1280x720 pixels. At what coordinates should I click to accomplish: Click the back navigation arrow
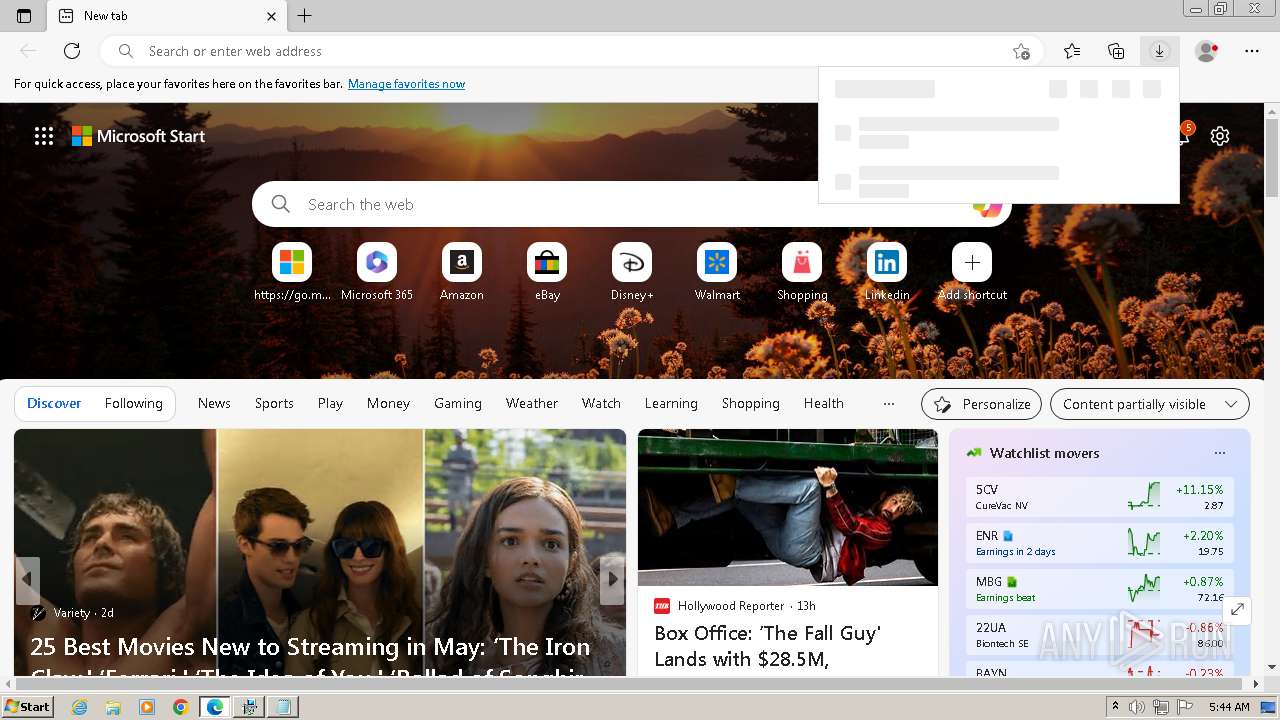coord(28,51)
